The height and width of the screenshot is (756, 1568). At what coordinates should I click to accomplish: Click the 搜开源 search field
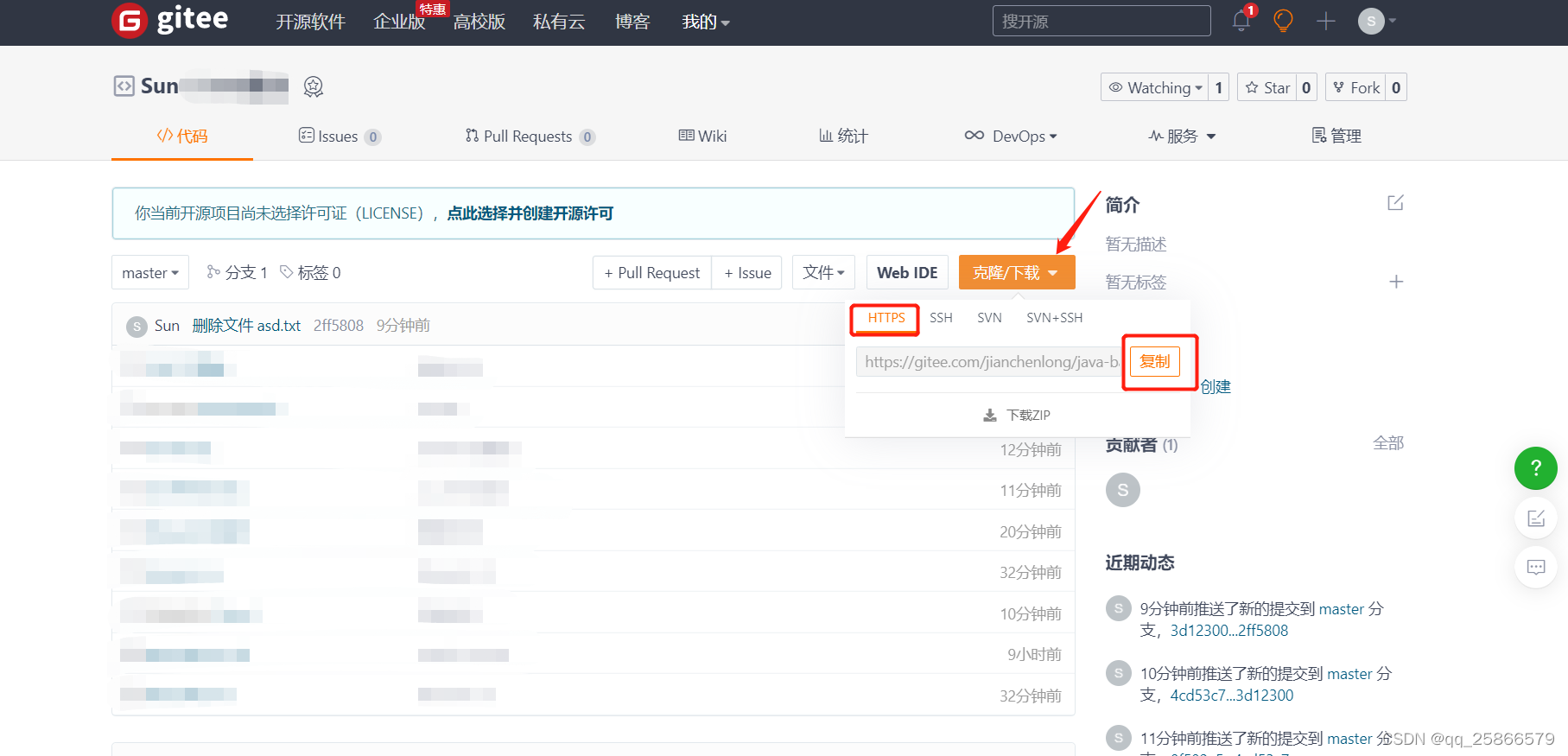point(1101,21)
